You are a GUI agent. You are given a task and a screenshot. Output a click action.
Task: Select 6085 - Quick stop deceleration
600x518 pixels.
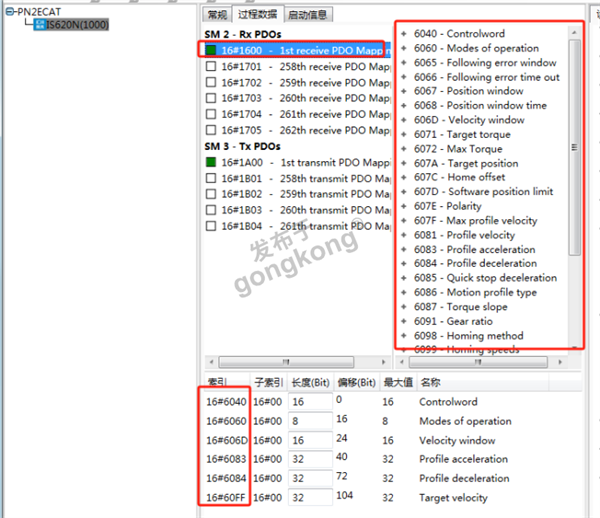point(485,278)
